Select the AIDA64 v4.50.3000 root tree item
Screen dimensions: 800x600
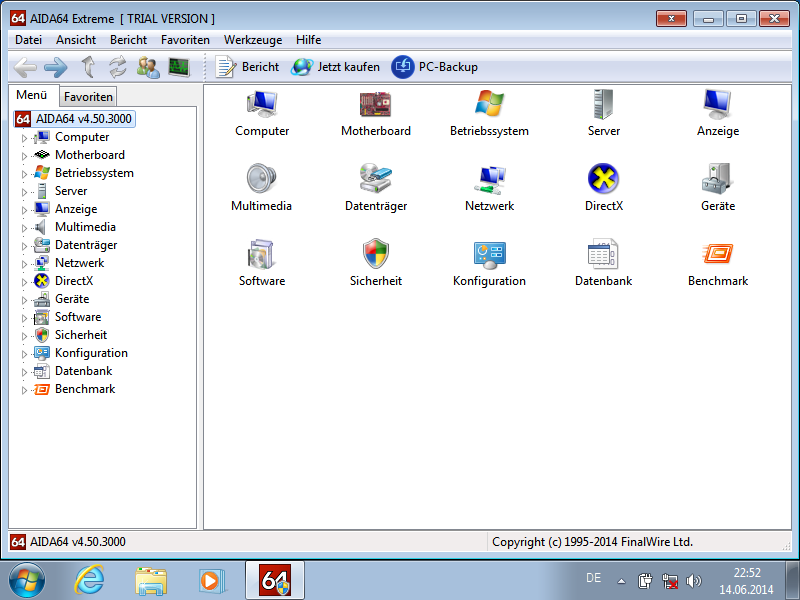pyautogui.click(x=74, y=119)
